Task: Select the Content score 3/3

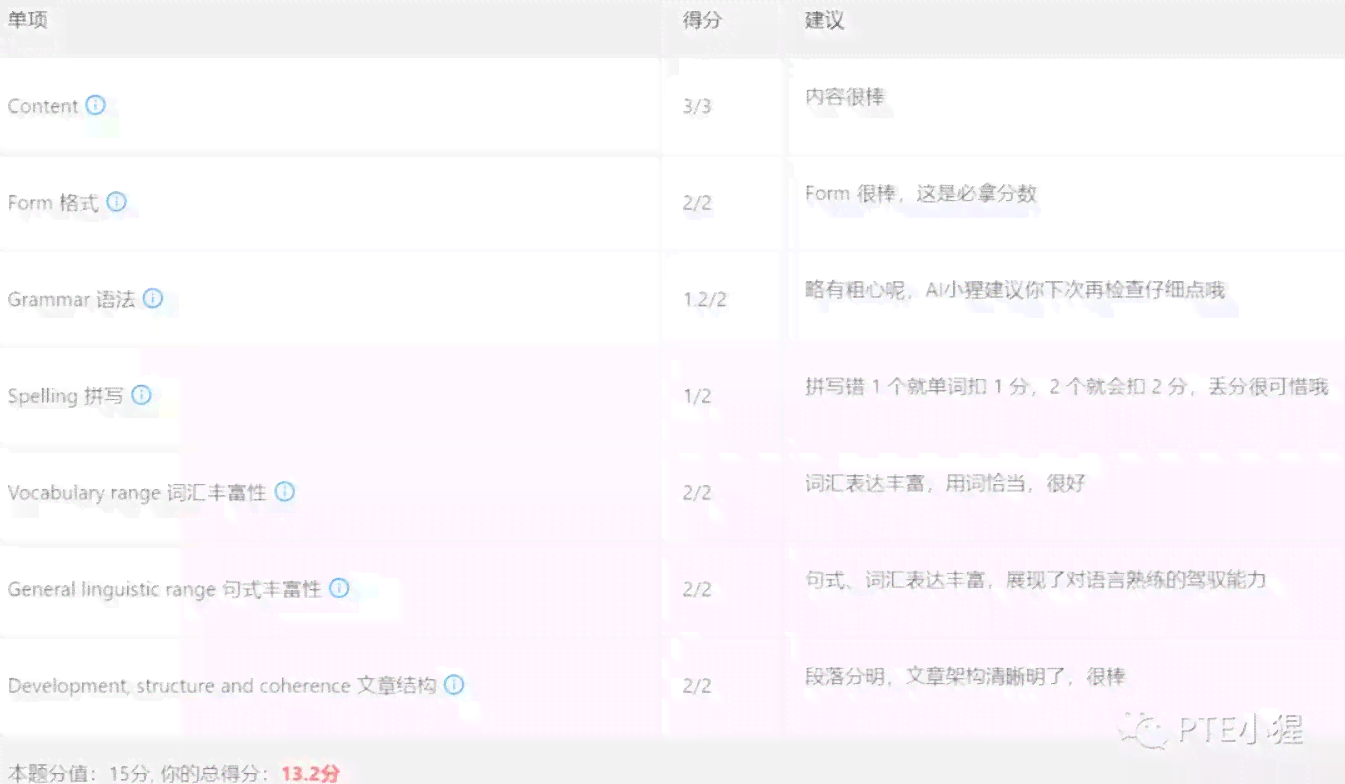Action: click(697, 106)
